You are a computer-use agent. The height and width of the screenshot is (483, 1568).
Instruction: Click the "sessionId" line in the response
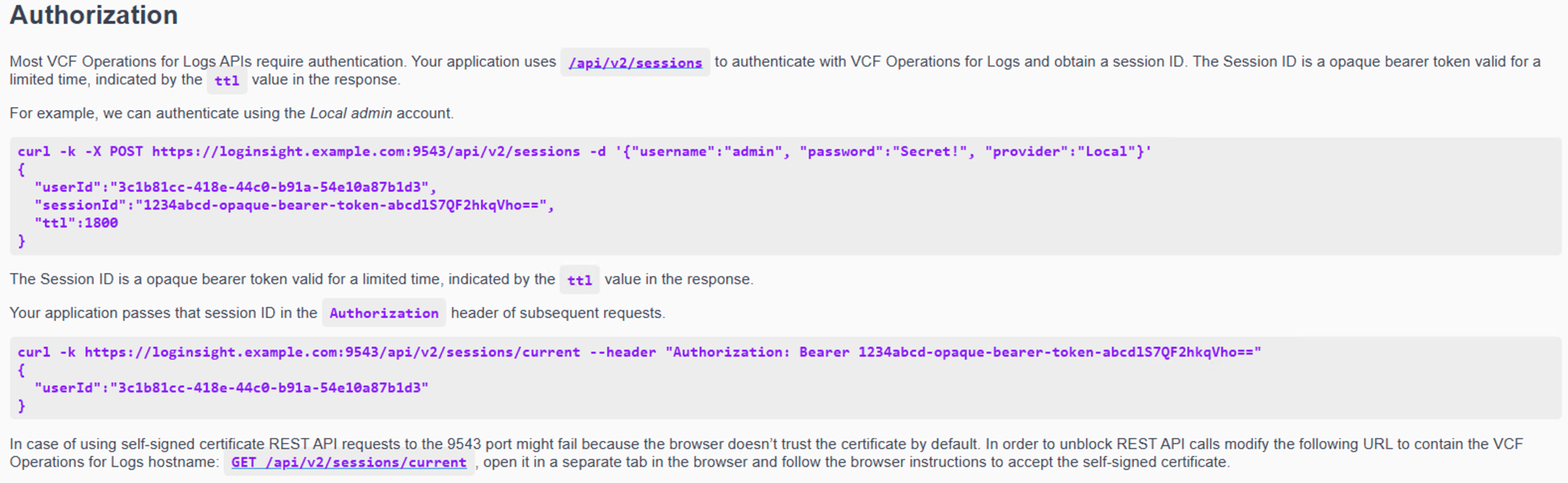294,205
